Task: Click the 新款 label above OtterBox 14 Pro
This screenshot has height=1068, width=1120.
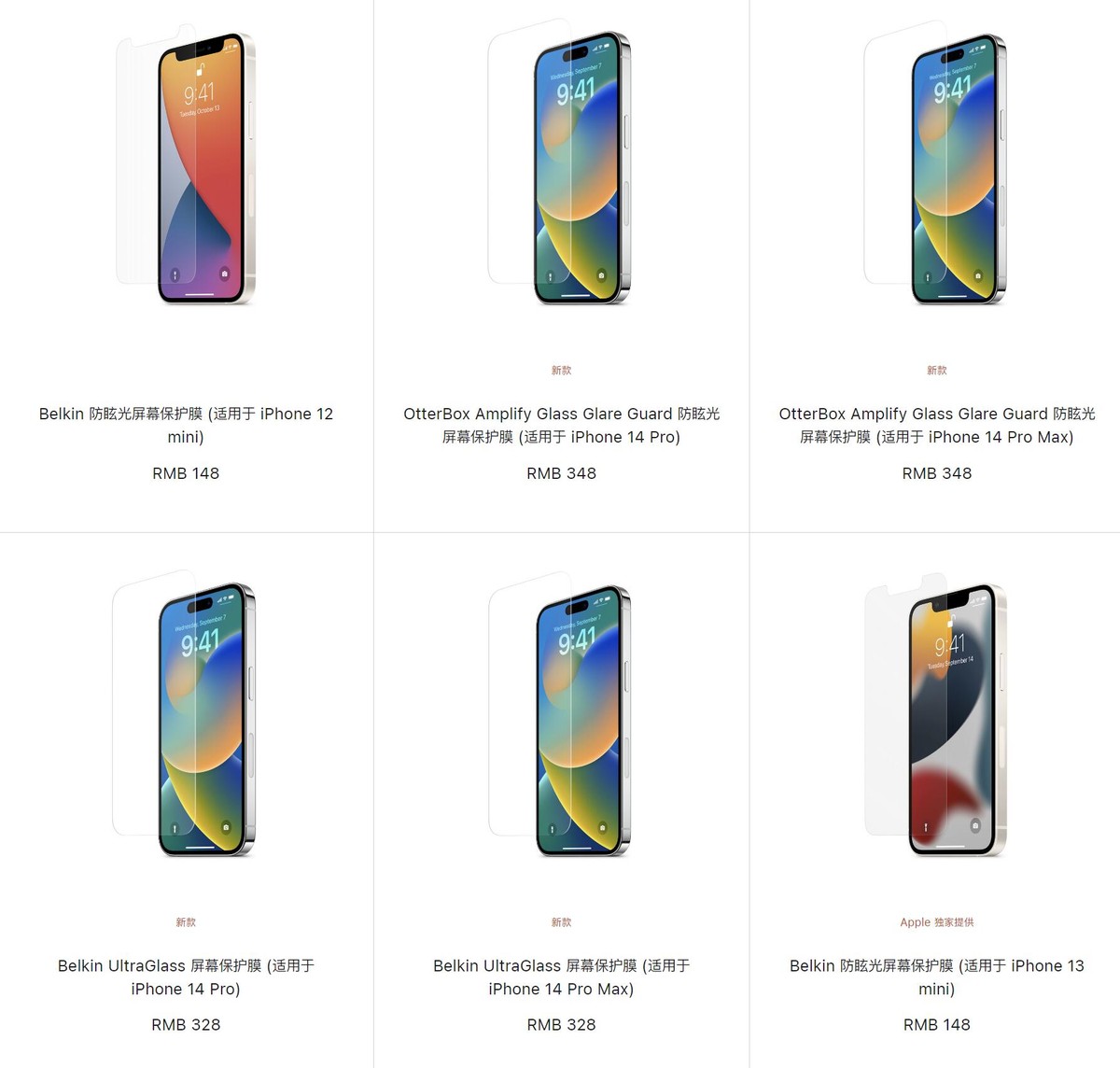Action: pyautogui.click(x=561, y=371)
